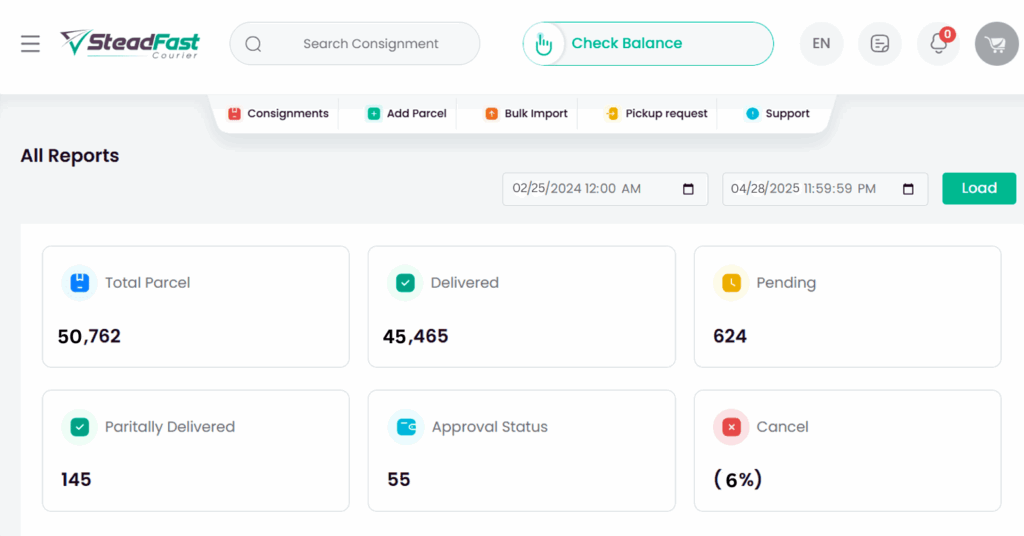Click the blue Total Parcel icon
Viewport: 1024px width, 536px height.
pos(80,283)
